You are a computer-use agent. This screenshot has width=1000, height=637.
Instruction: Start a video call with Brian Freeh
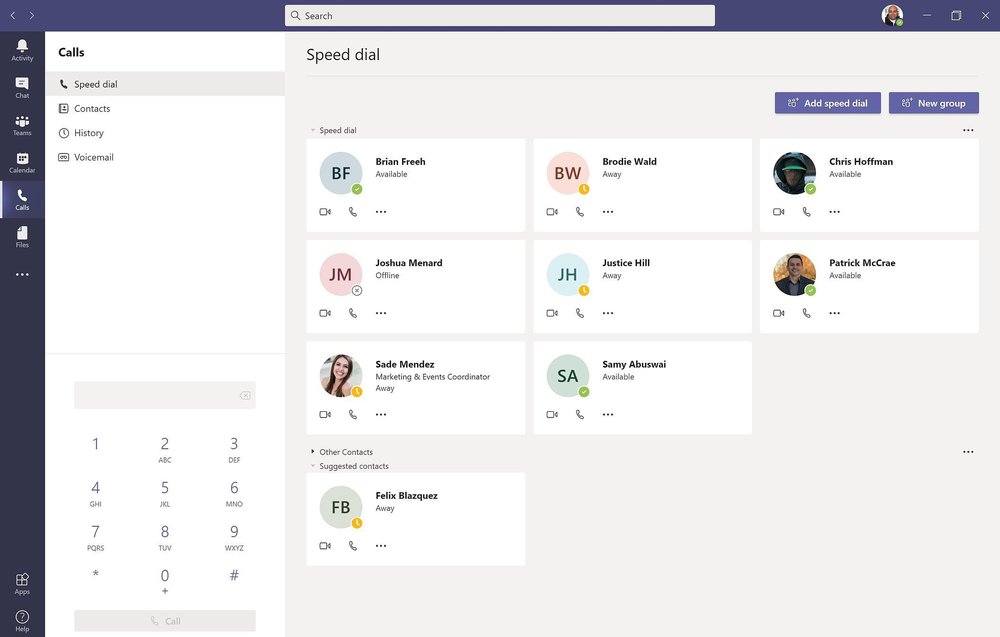[324, 211]
